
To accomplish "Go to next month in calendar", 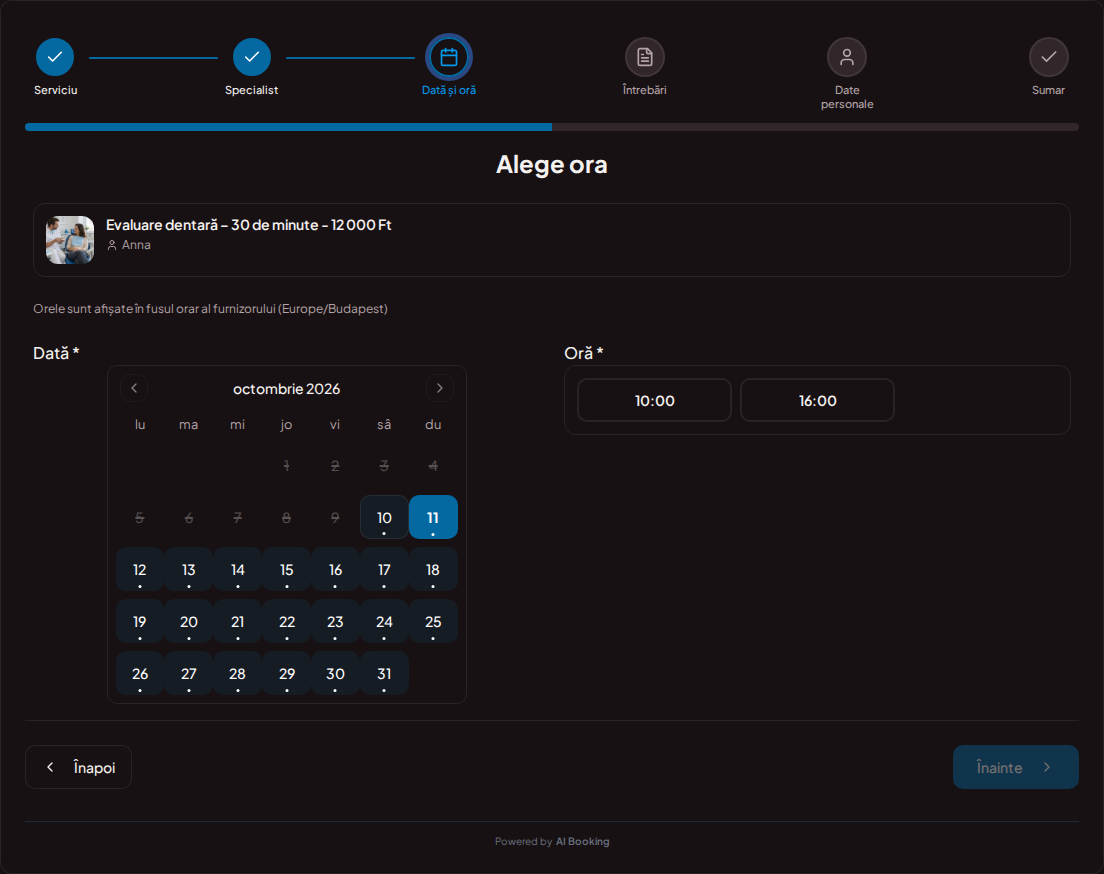I will 439,388.
